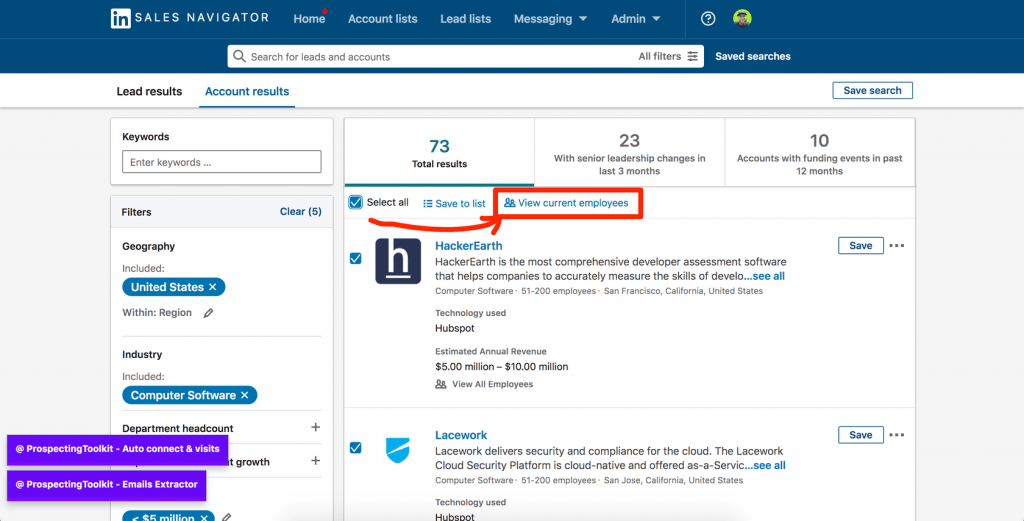Click the Lacework company logo
The image size is (1024, 521).
pos(398,450)
